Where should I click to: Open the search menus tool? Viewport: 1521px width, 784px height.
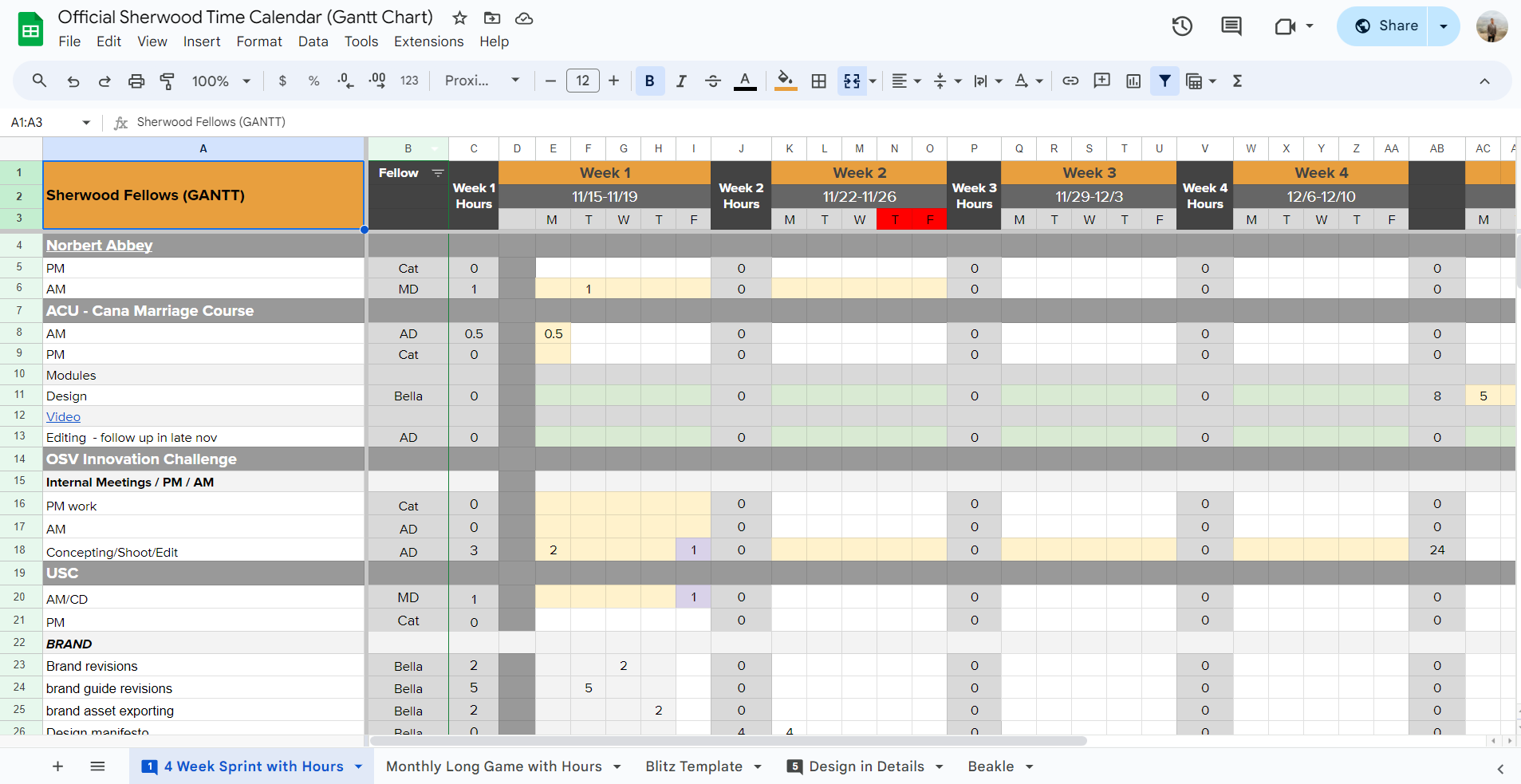[x=39, y=81]
